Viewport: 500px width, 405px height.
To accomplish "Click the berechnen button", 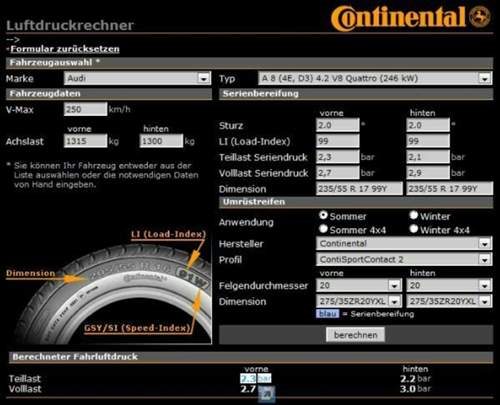I will click(x=355, y=335).
